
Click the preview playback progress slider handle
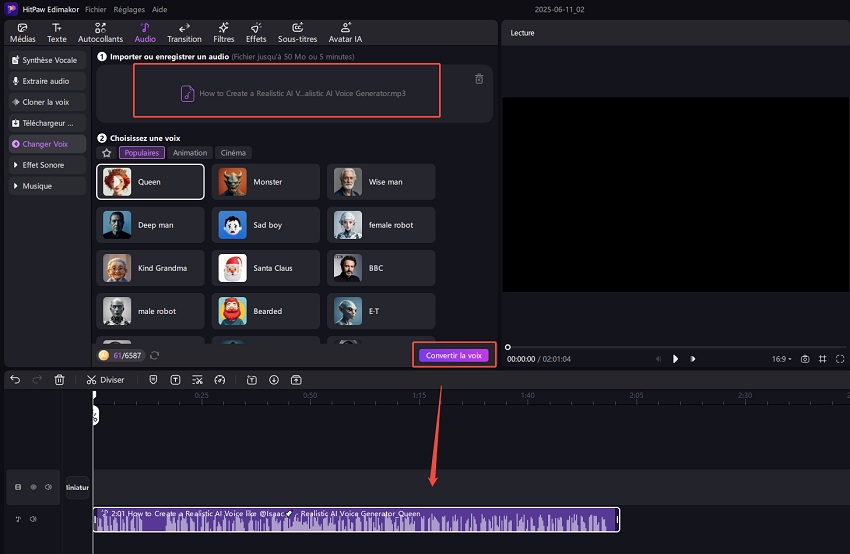coord(508,347)
